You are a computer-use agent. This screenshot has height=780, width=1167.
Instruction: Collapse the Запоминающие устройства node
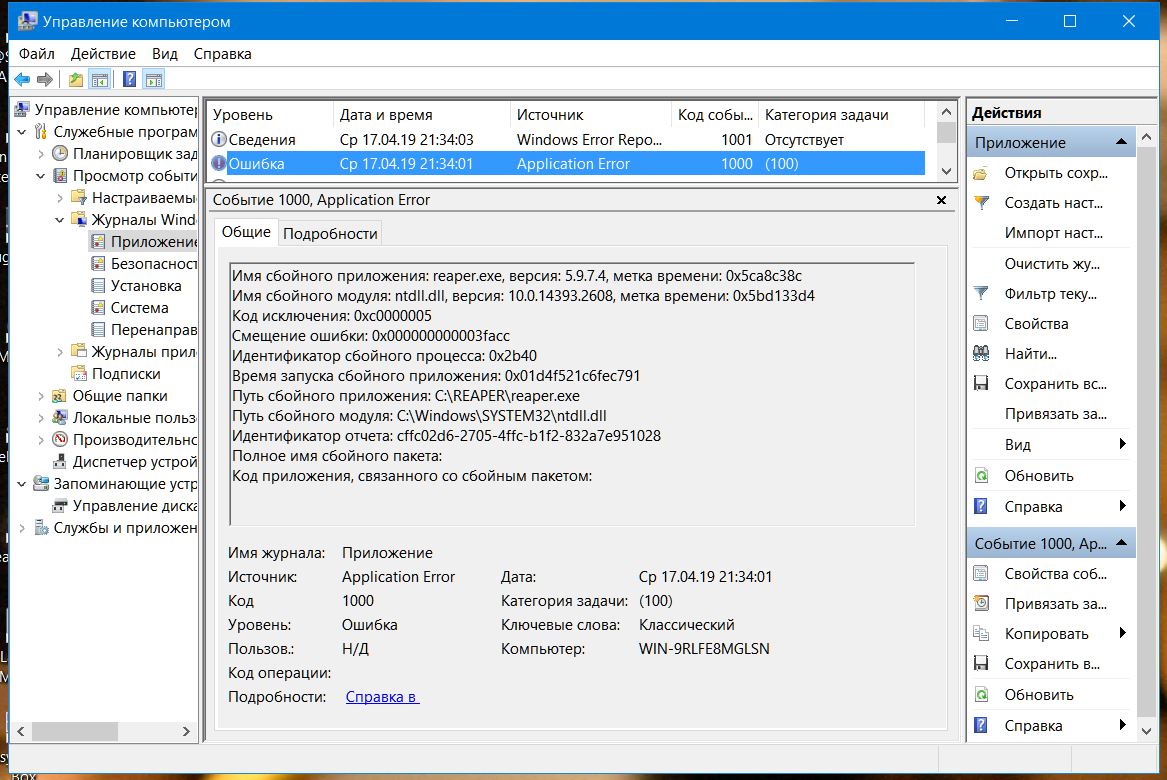click(x=22, y=484)
